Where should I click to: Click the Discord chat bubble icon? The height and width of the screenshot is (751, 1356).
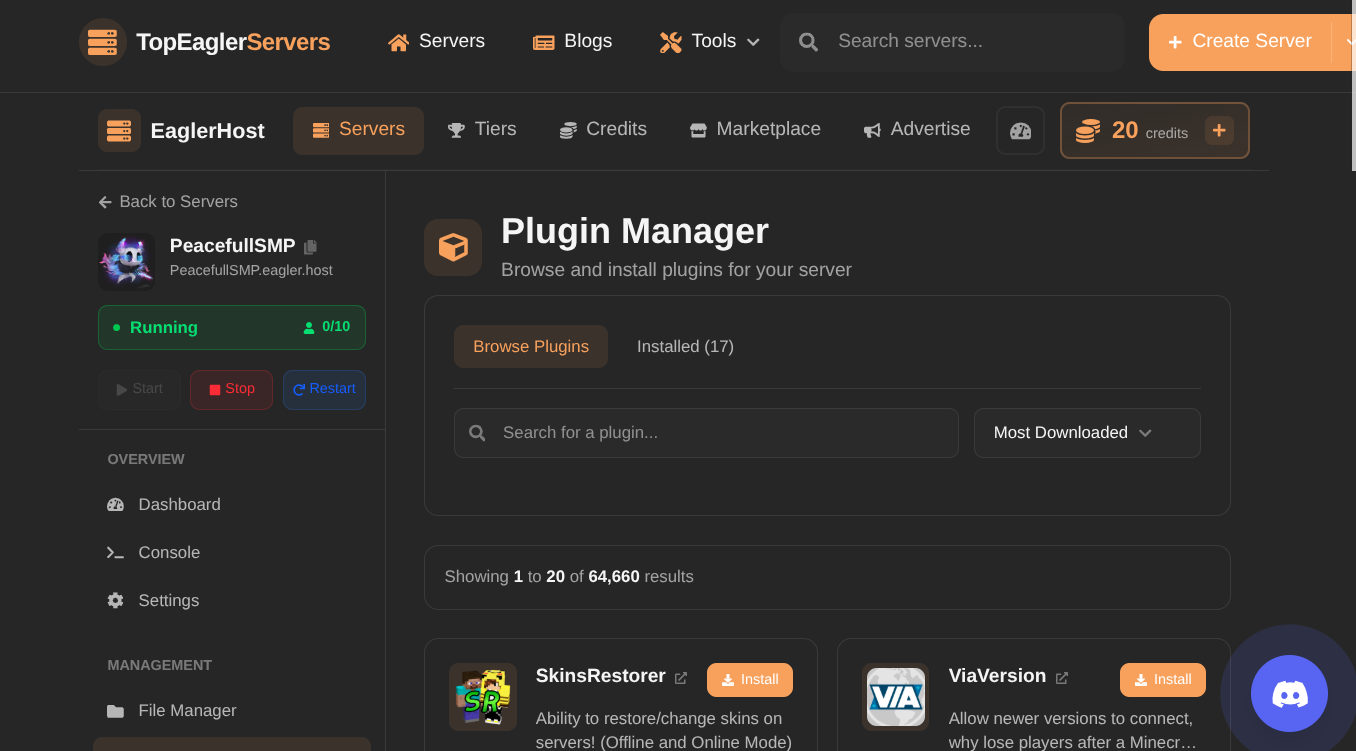point(1289,693)
